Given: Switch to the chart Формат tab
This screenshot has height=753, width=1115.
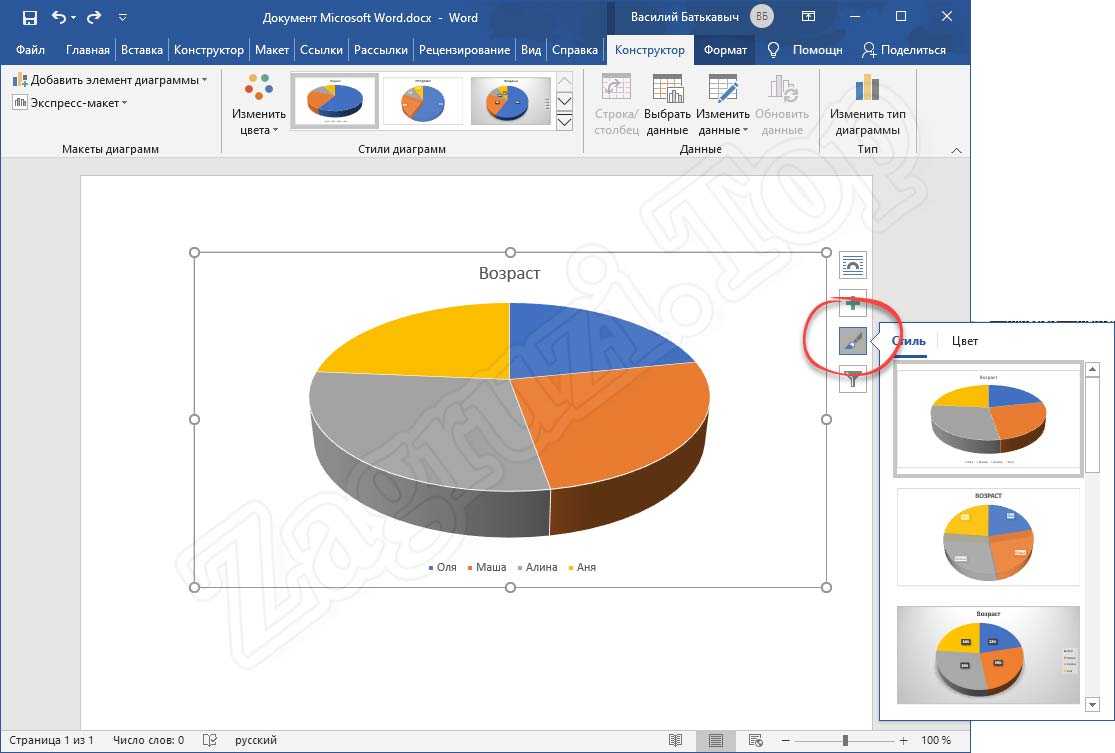Looking at the screenshot, I should [x=725, y=50].
